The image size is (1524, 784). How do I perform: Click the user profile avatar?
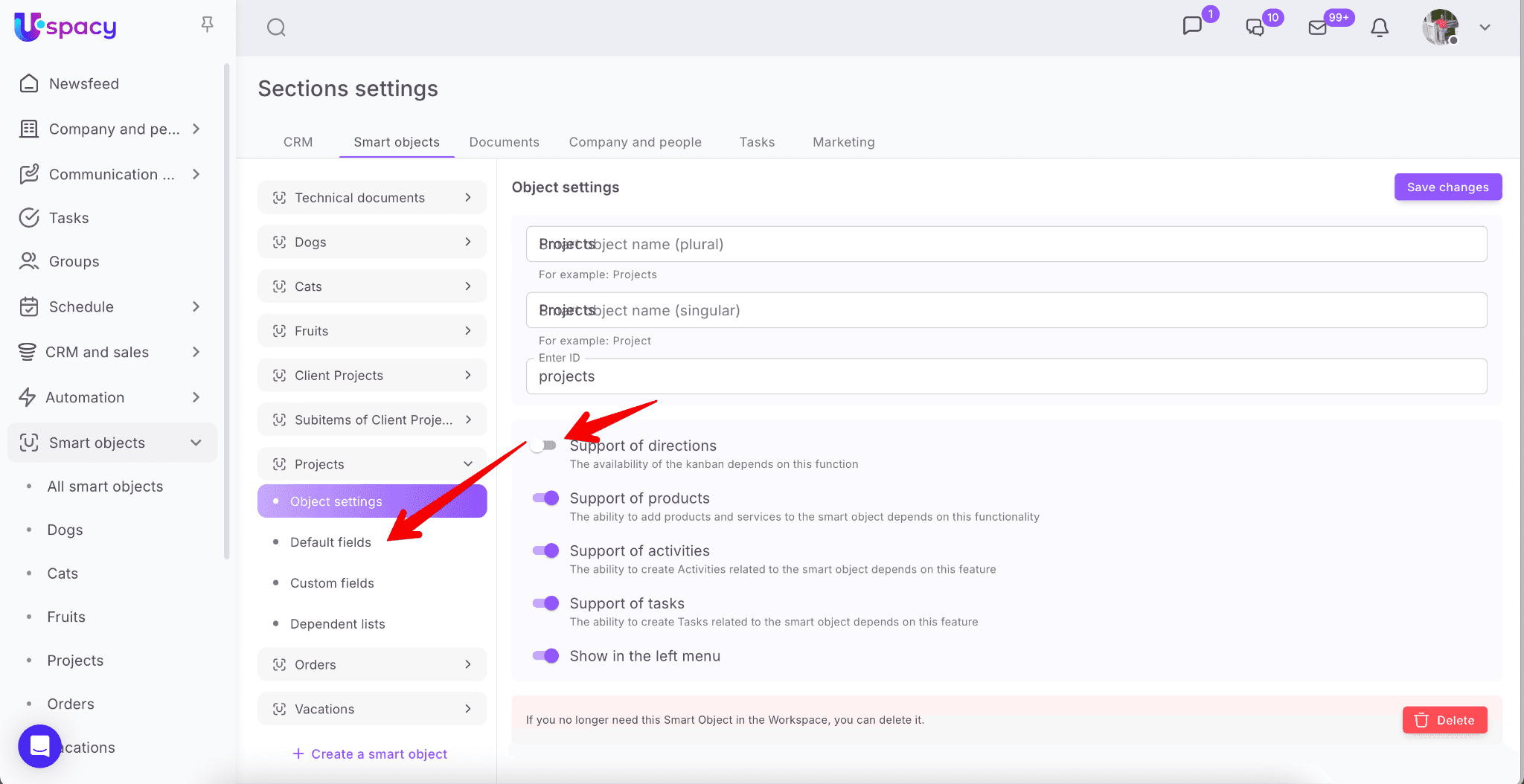point(1440,28)
